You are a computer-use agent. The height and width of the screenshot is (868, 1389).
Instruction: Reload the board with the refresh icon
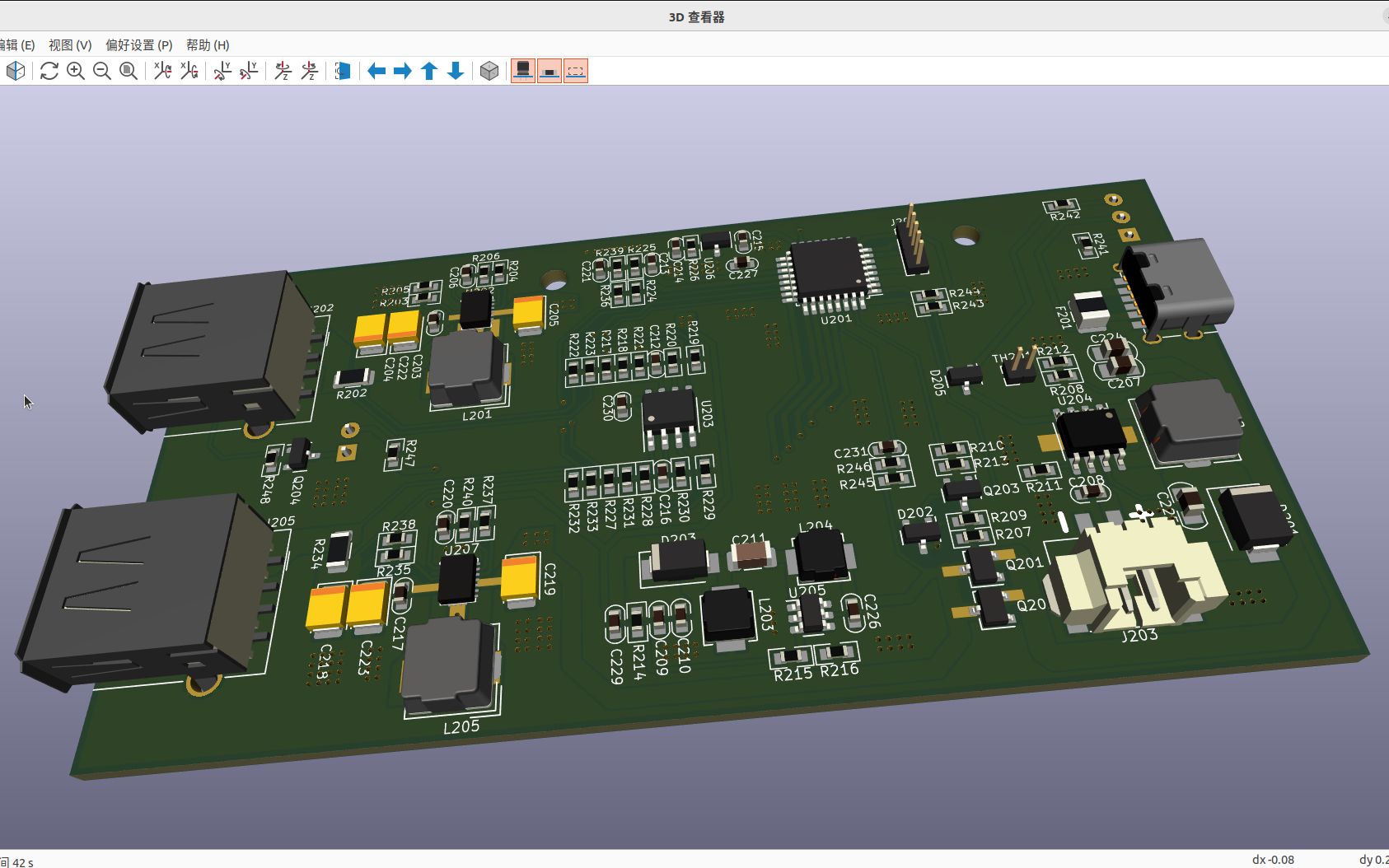49,71
